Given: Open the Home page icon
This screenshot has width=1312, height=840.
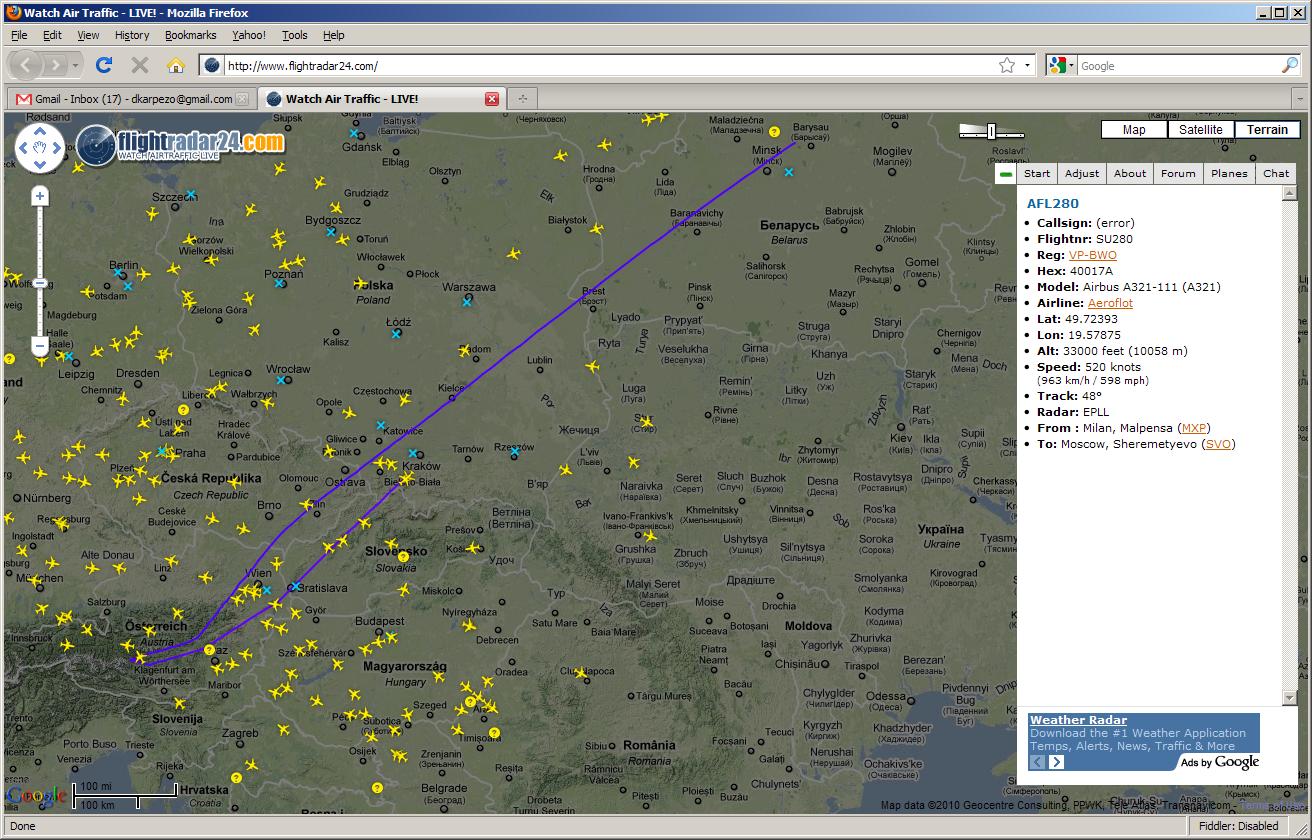Looking at the screenshot, I should coord(176,66).
